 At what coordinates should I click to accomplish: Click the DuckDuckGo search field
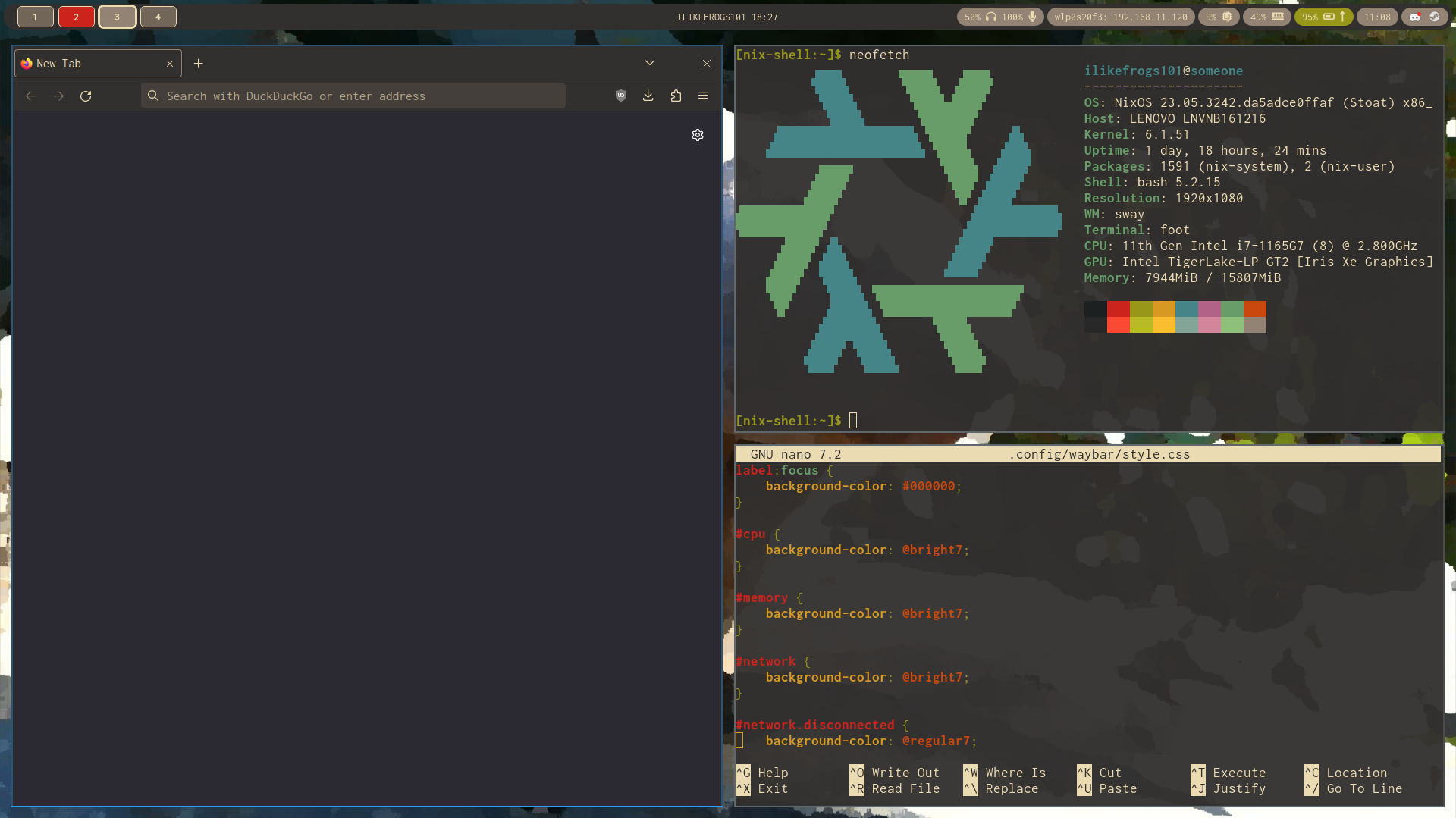pyautogui.click(x=353, y=96)
